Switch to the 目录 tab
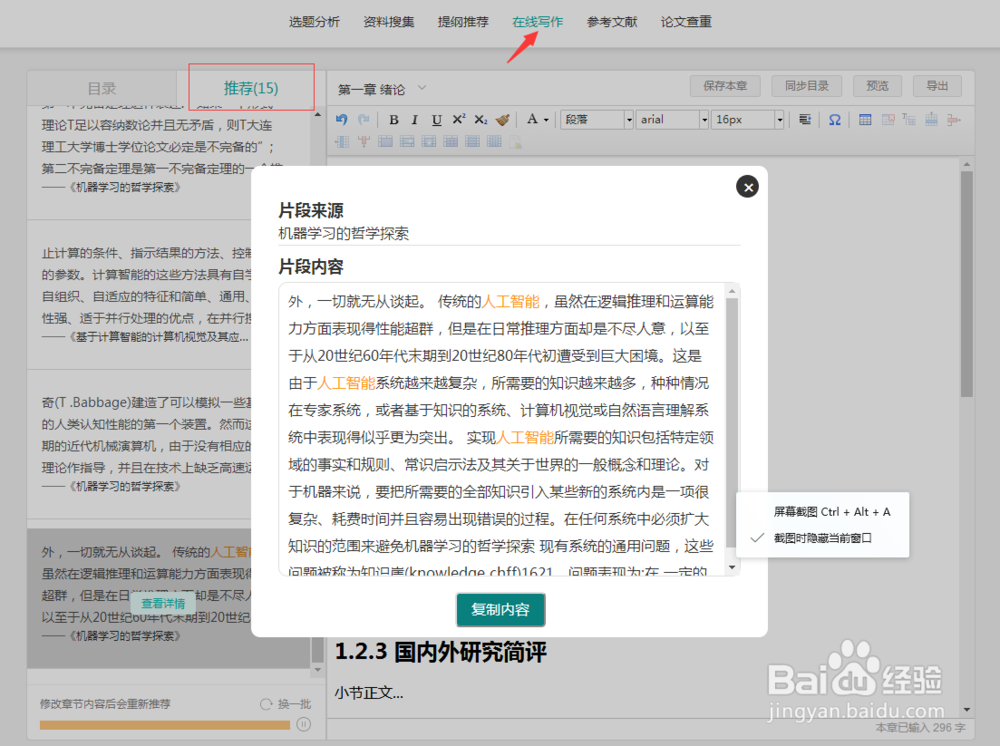 [100, 88]
